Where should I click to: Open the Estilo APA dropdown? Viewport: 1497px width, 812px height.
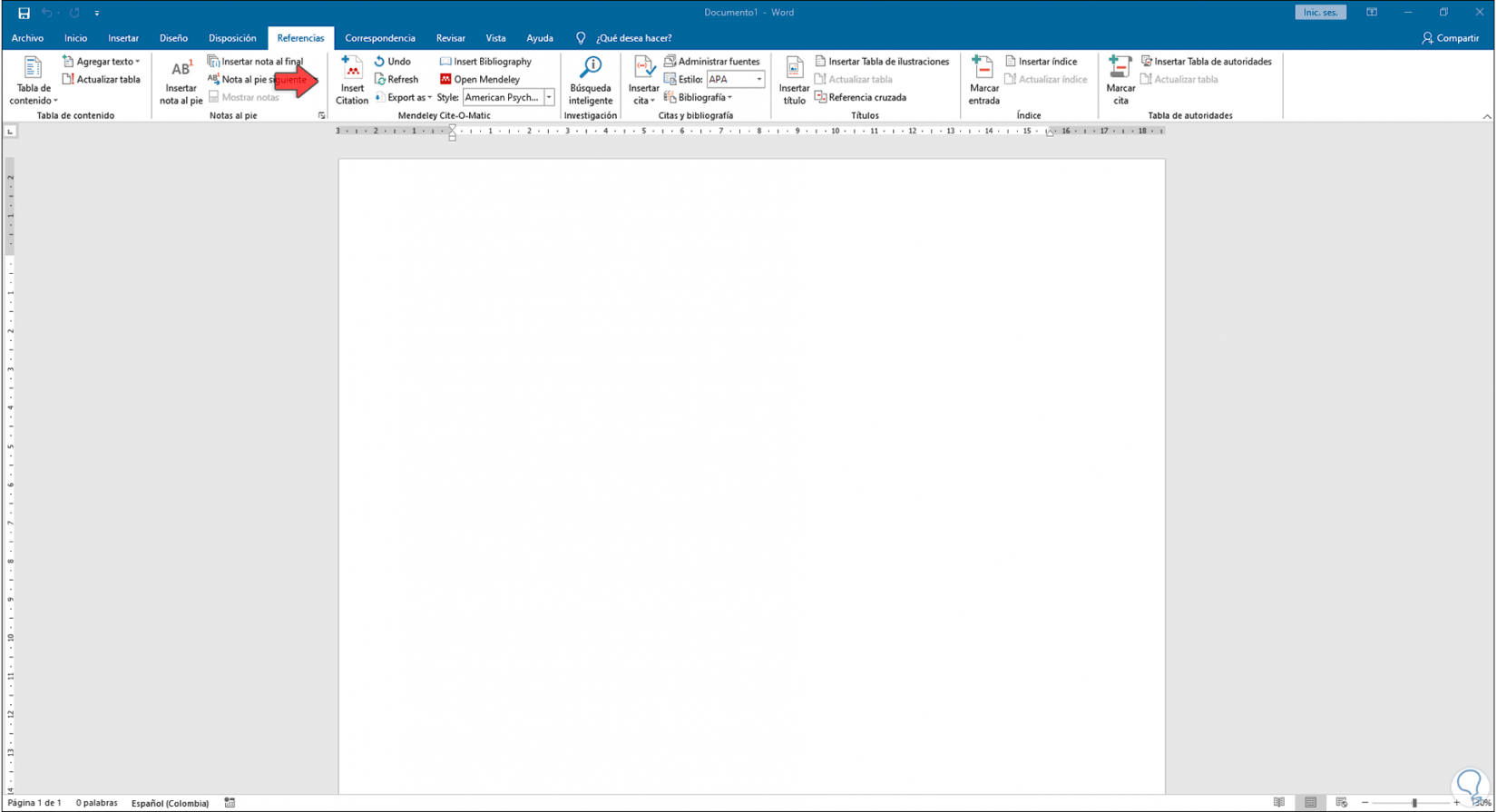click(759, 80)
